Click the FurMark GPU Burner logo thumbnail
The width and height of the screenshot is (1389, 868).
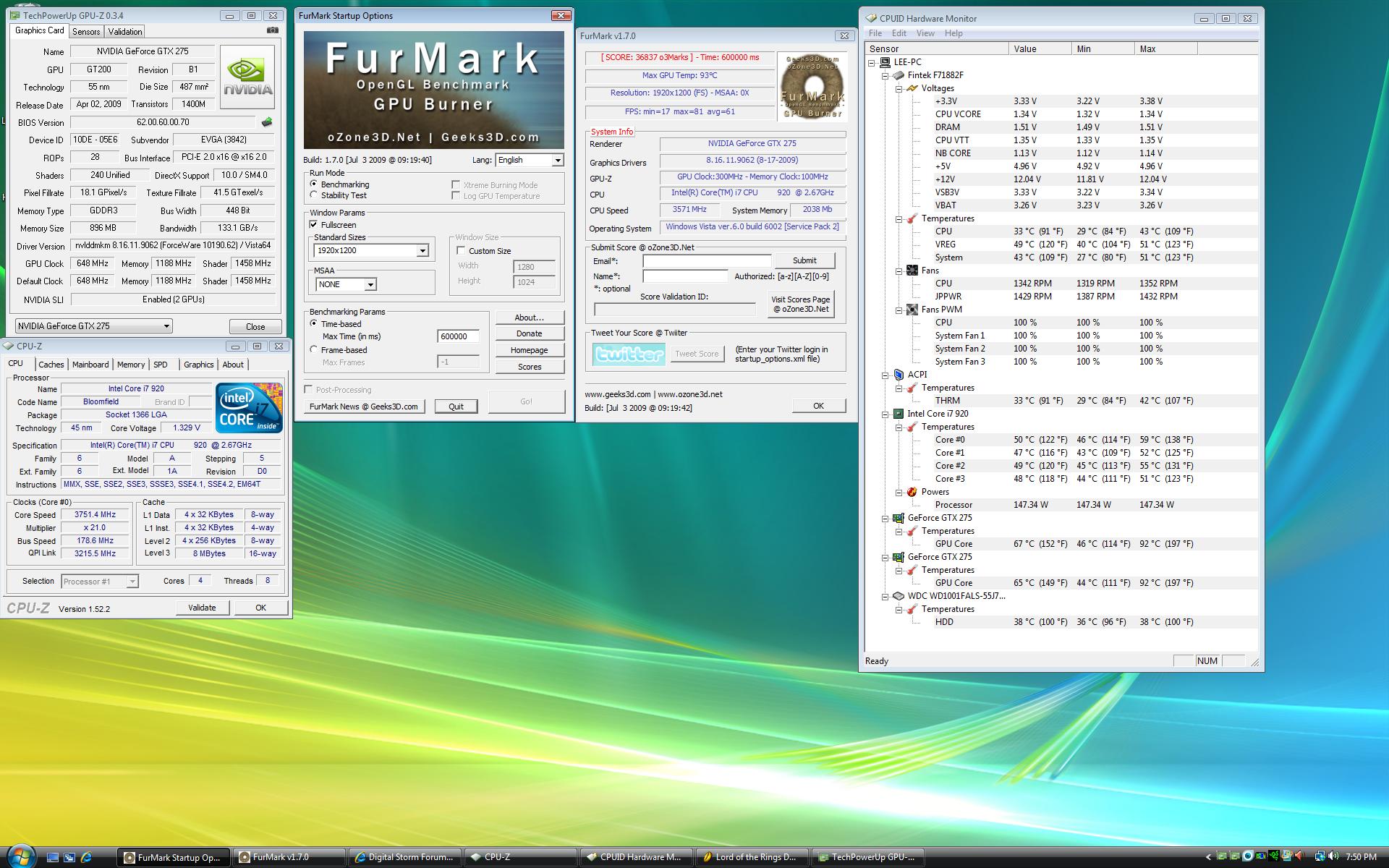click(x=812, y=86)
